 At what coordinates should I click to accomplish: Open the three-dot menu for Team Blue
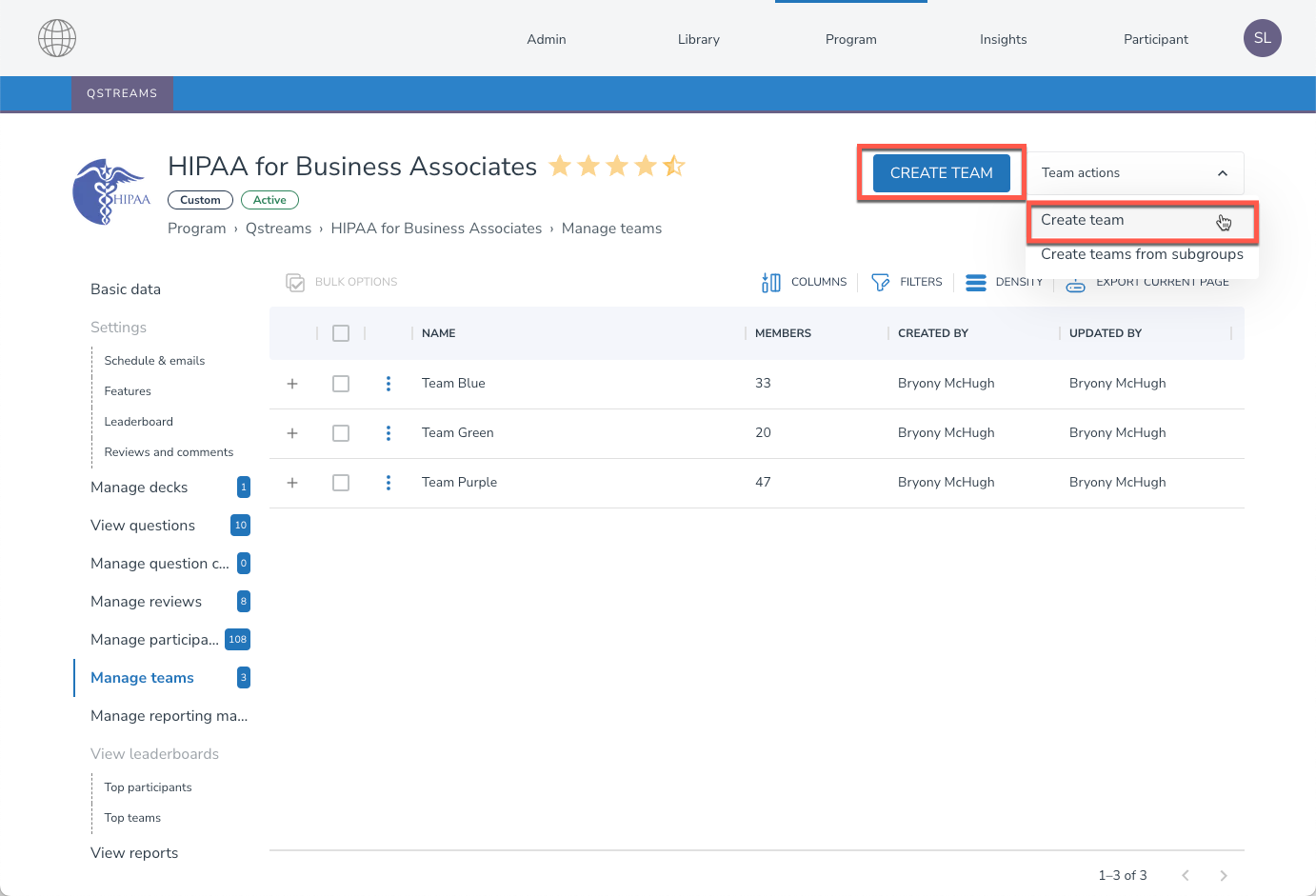[x=389, y=384]
